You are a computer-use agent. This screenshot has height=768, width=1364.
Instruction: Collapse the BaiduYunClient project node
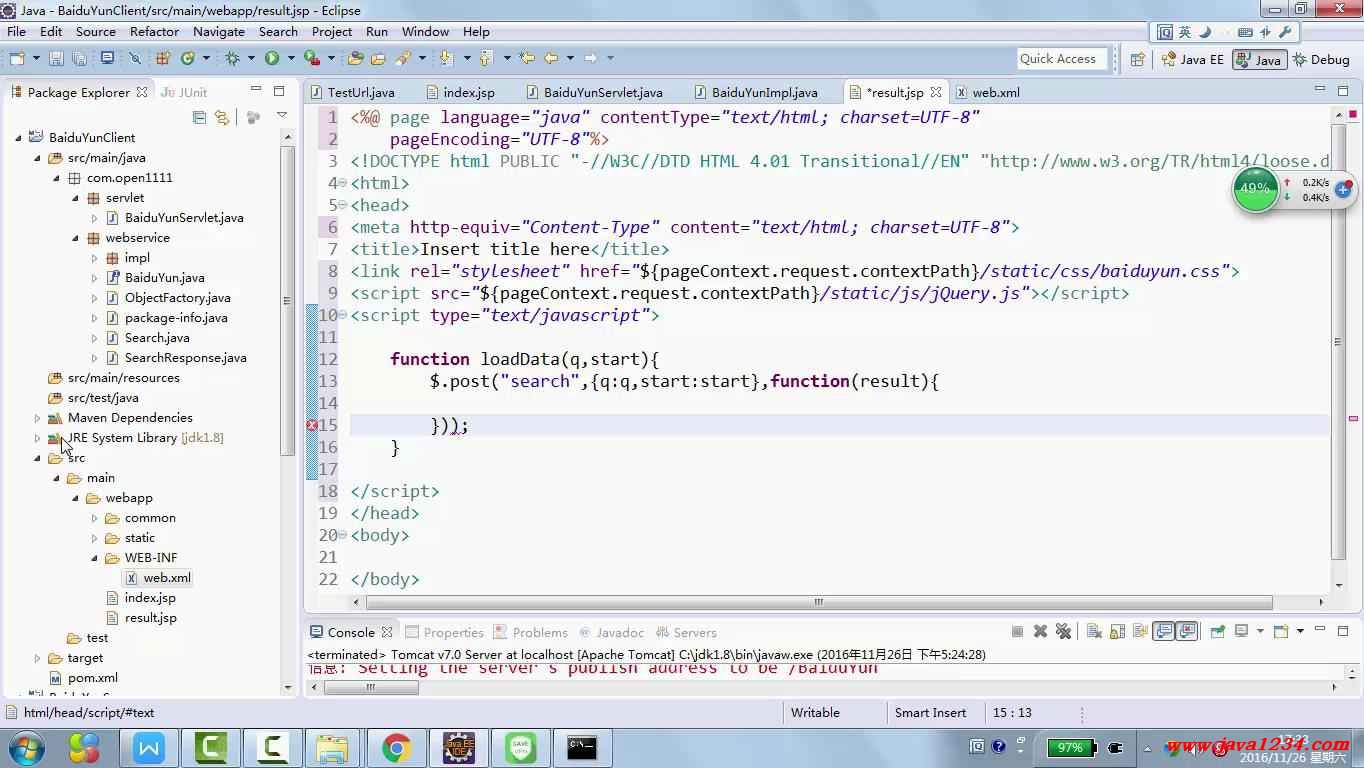(19, 138)
